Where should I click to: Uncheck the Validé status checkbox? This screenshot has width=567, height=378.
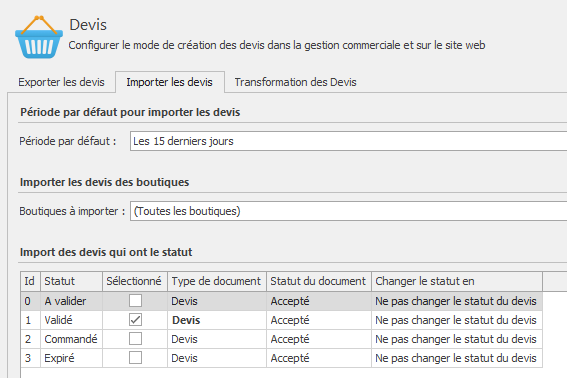(x=135, y=320)
